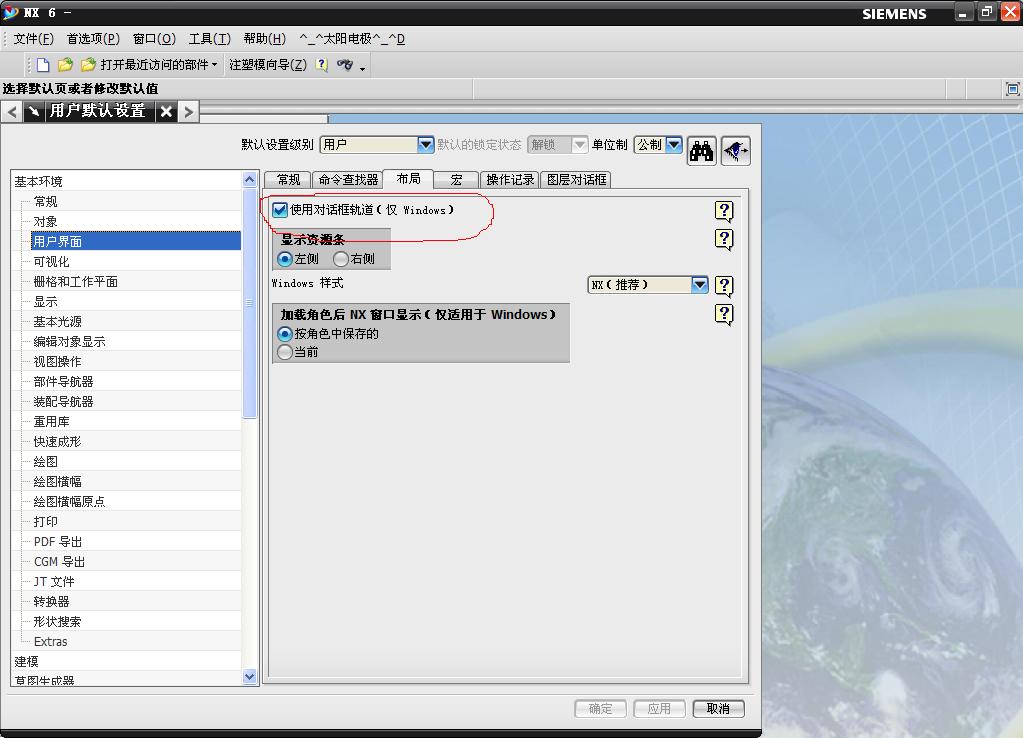Select 部件导航器 in the tree
This screenshot has width=1023, height=738.
pos(63,382)
